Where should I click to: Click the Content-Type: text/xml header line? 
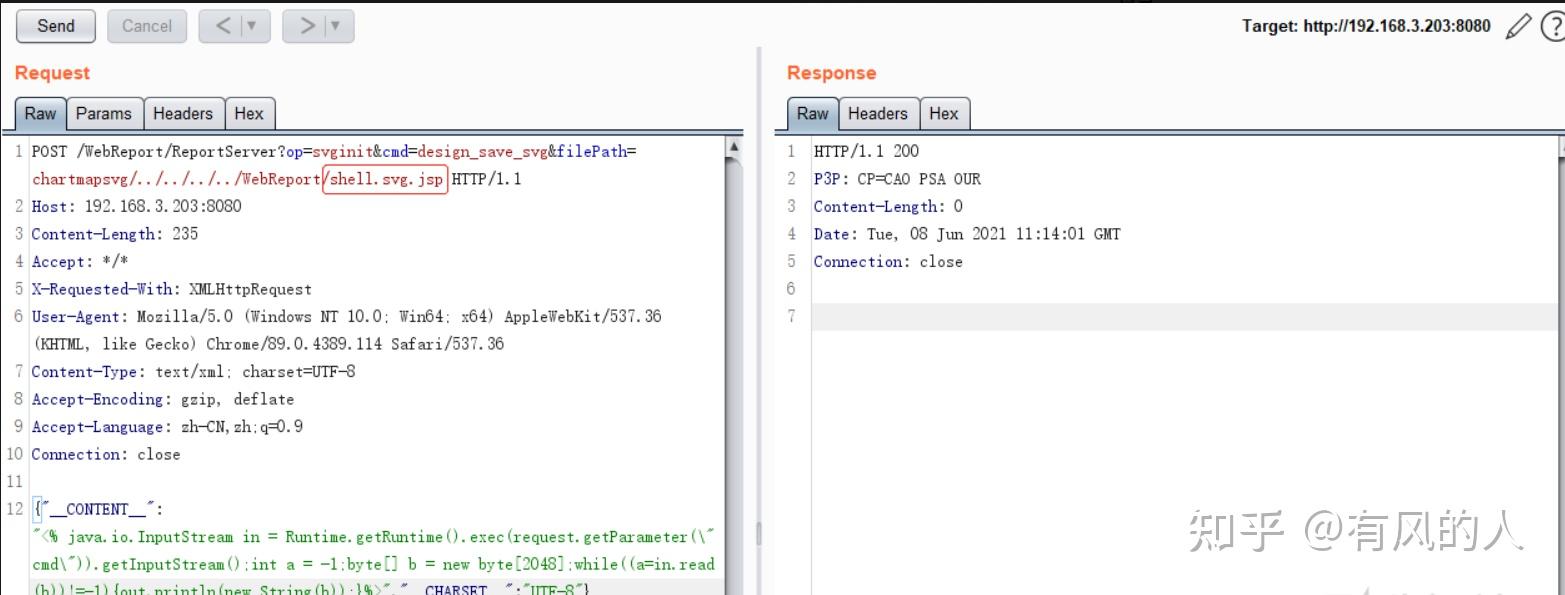coord(193,372)
